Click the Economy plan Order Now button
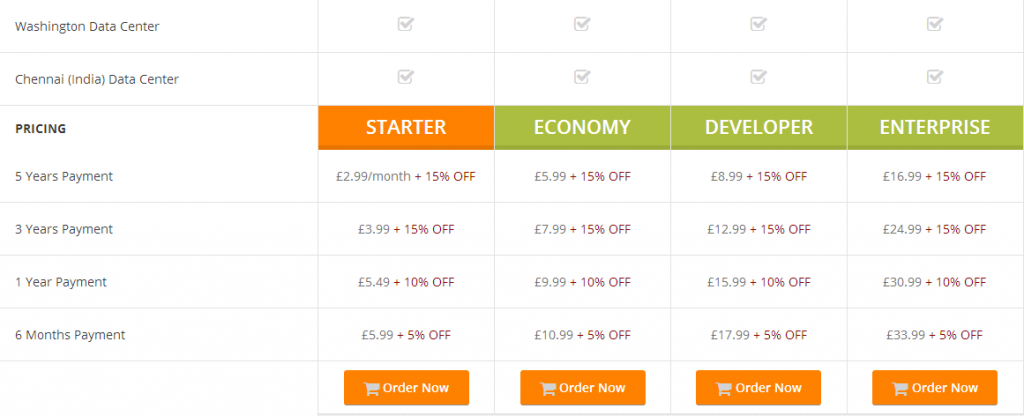Screen dimensions: 1024x416 (x=583, y=388)
